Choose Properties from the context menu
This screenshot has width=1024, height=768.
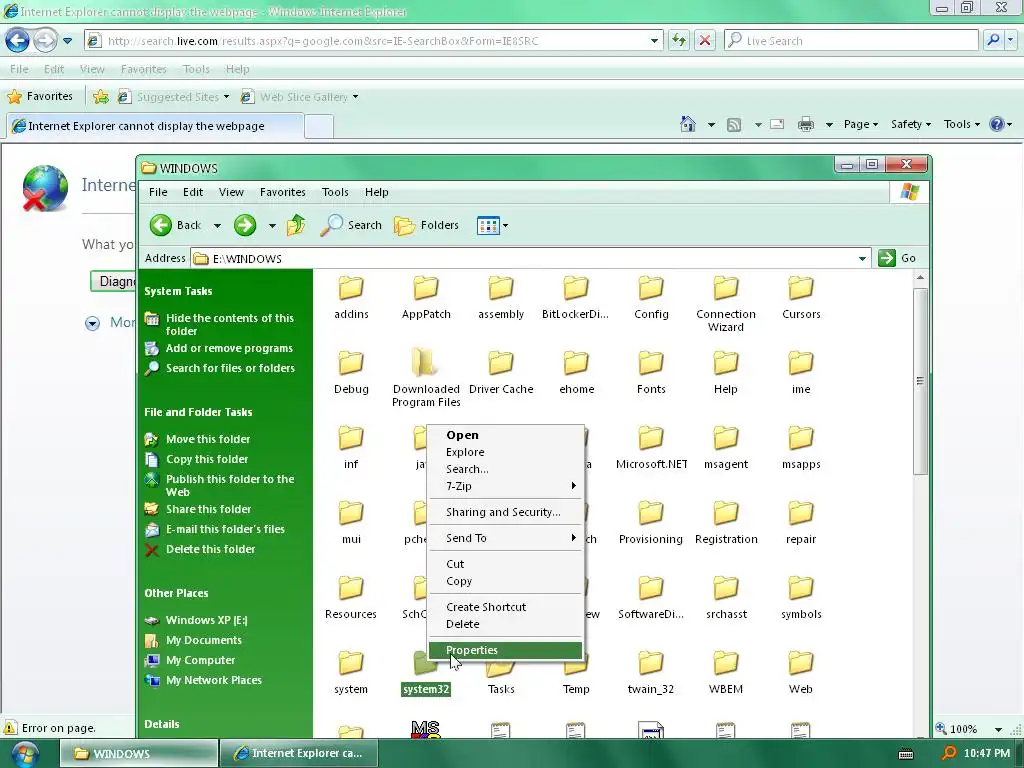(505, 650)
